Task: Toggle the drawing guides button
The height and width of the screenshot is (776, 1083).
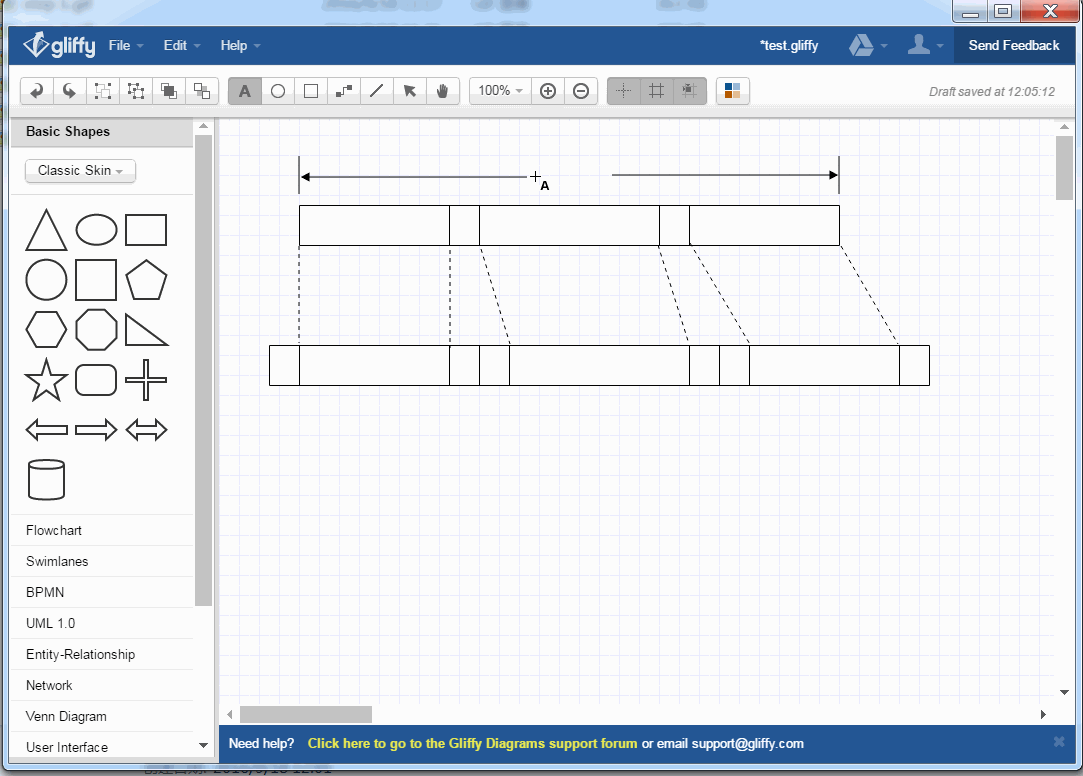Action: (623, 91)
